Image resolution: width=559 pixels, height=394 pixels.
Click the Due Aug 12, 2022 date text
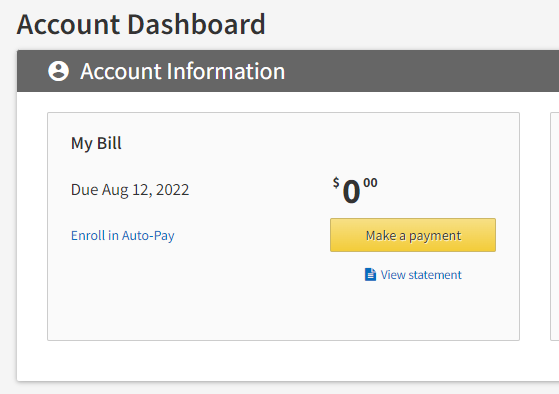(x=130, y=190)
